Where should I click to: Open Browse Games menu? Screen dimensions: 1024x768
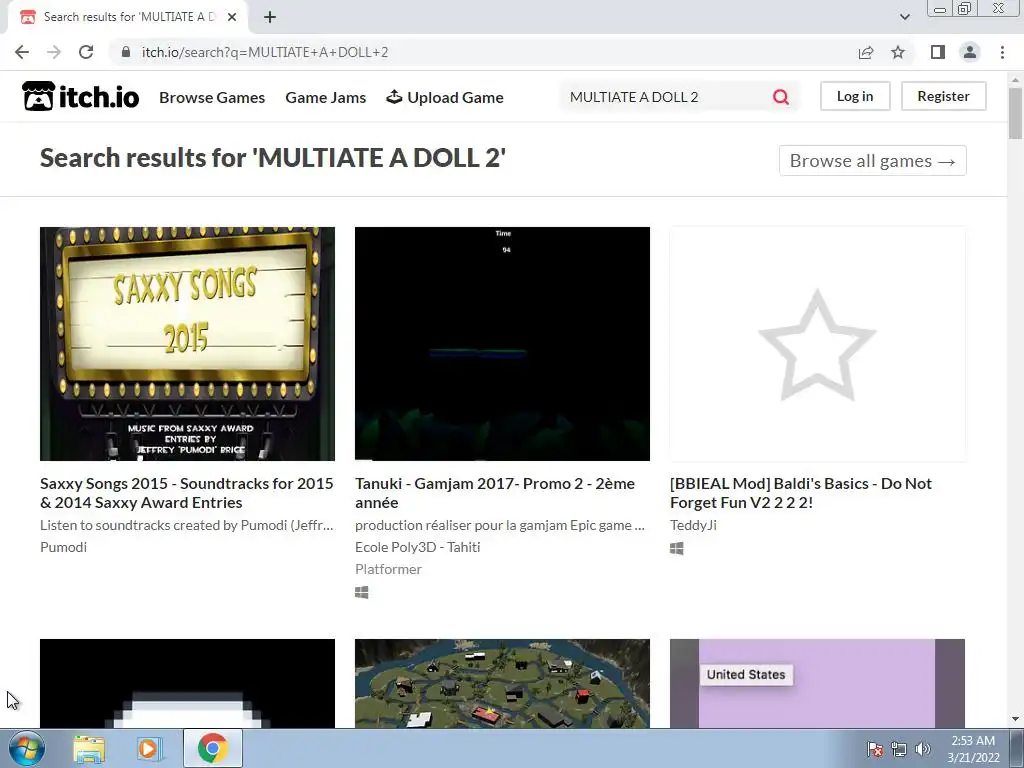click(x=212, y=97)
